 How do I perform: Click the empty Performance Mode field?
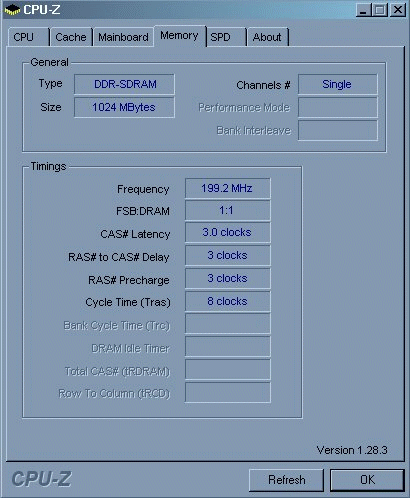click(338, 107)
